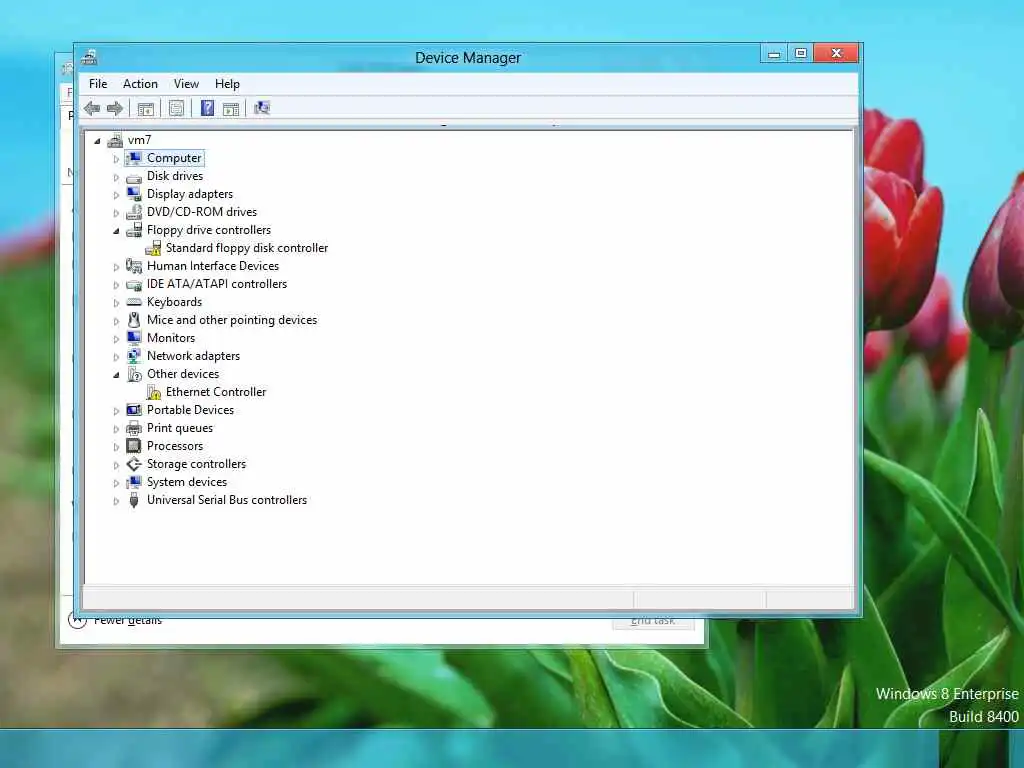Click the Keyboards icon
Viewport: 1024px width, 768px height.
(134, 302)
